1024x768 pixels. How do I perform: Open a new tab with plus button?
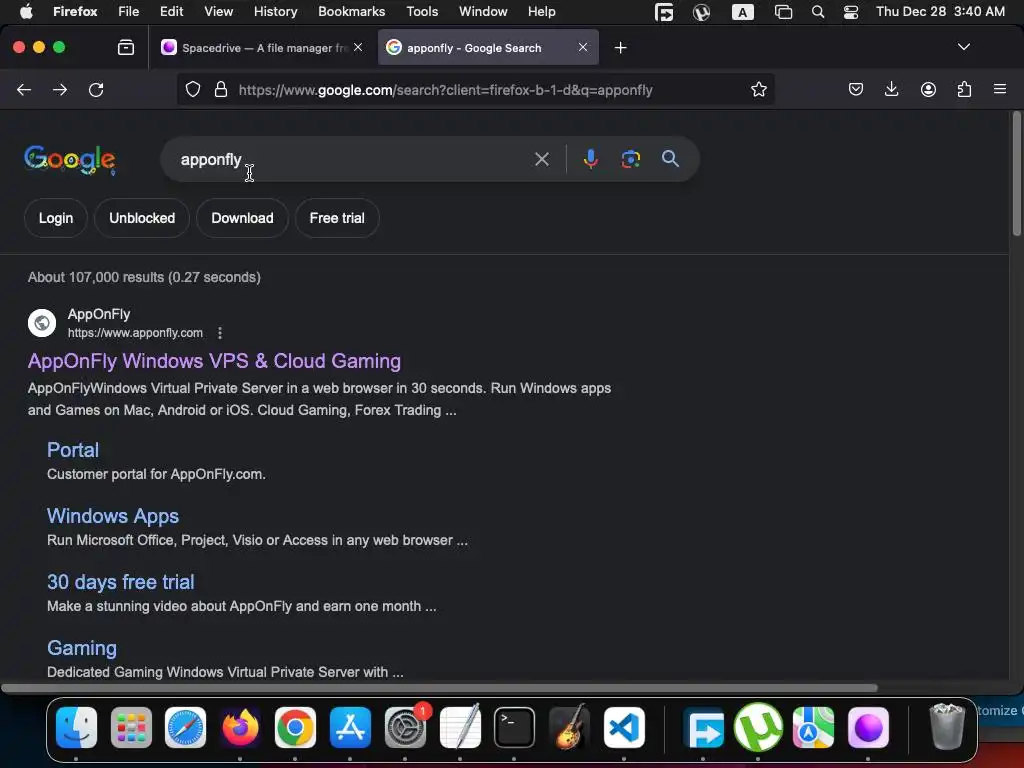pos(620,48)
